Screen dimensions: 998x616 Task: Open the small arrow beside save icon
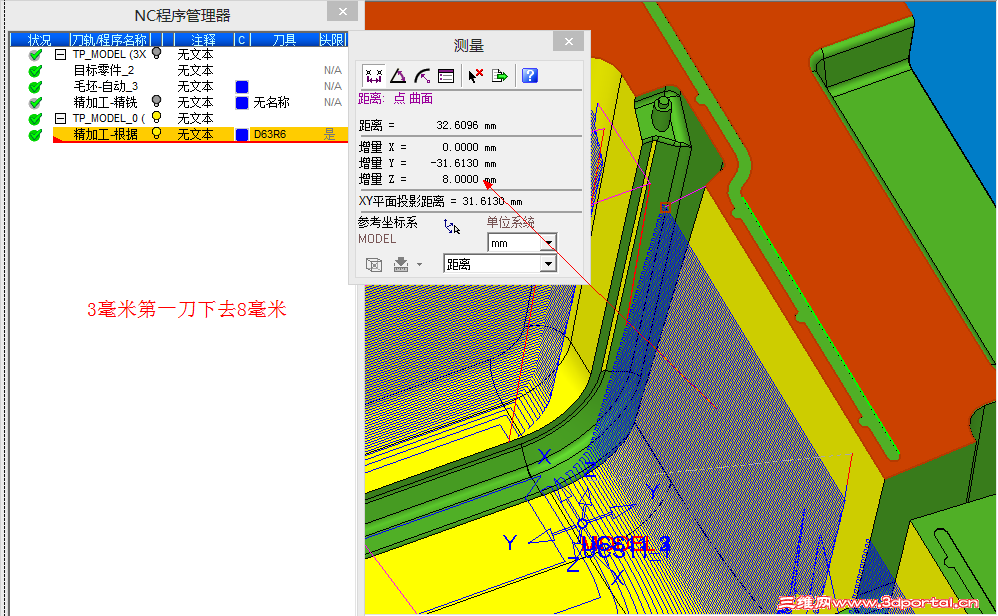click(x=419, y=264)
